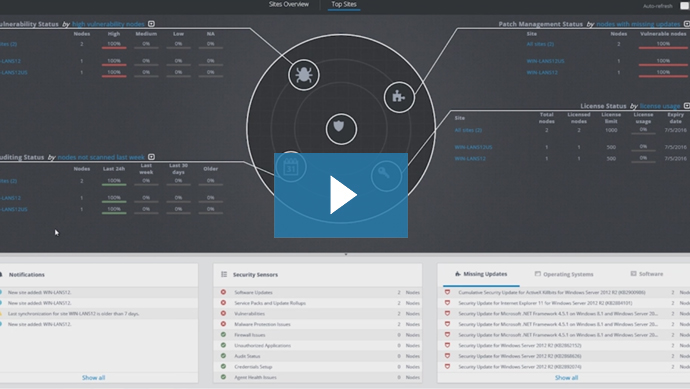This screenshot has width=690, height=389.
Task: Click the 'nodes with missing updates' link
Action: pos(638,24)
